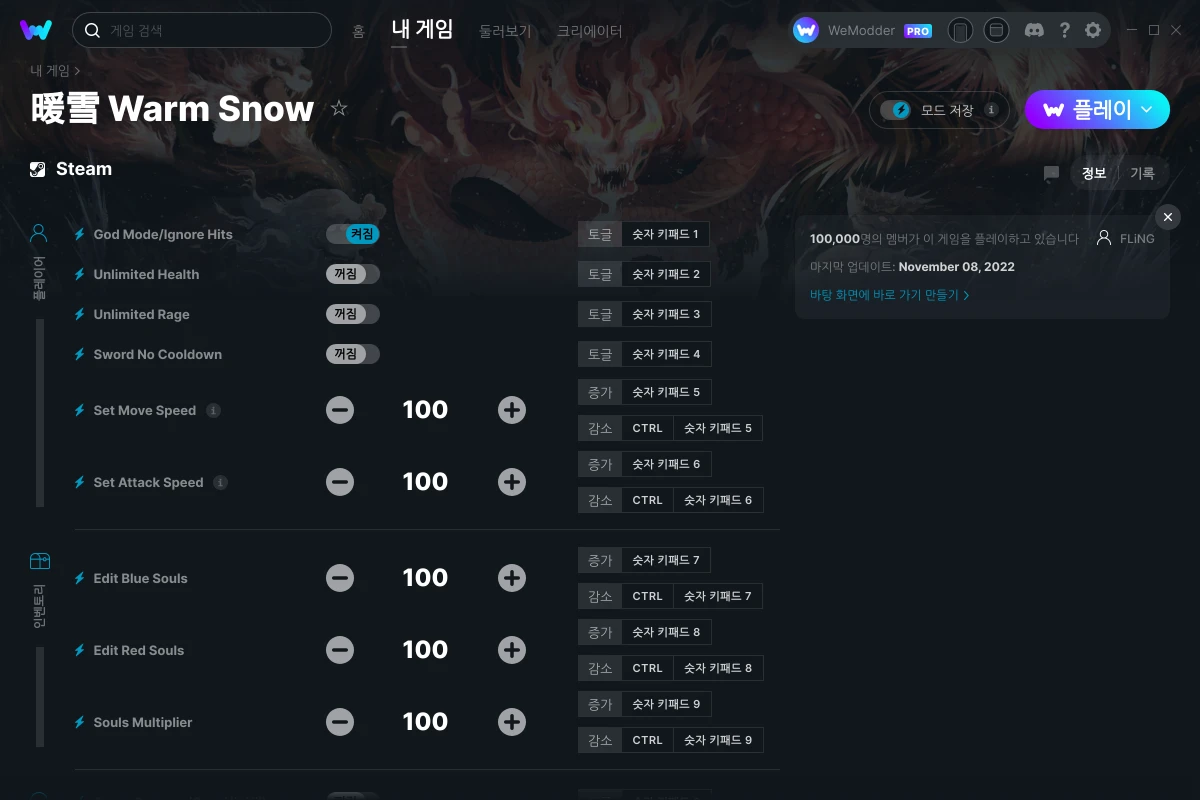1200x800 pixels.
Task: Toggle the 모드 저장 switch
Action: (895, 110)
